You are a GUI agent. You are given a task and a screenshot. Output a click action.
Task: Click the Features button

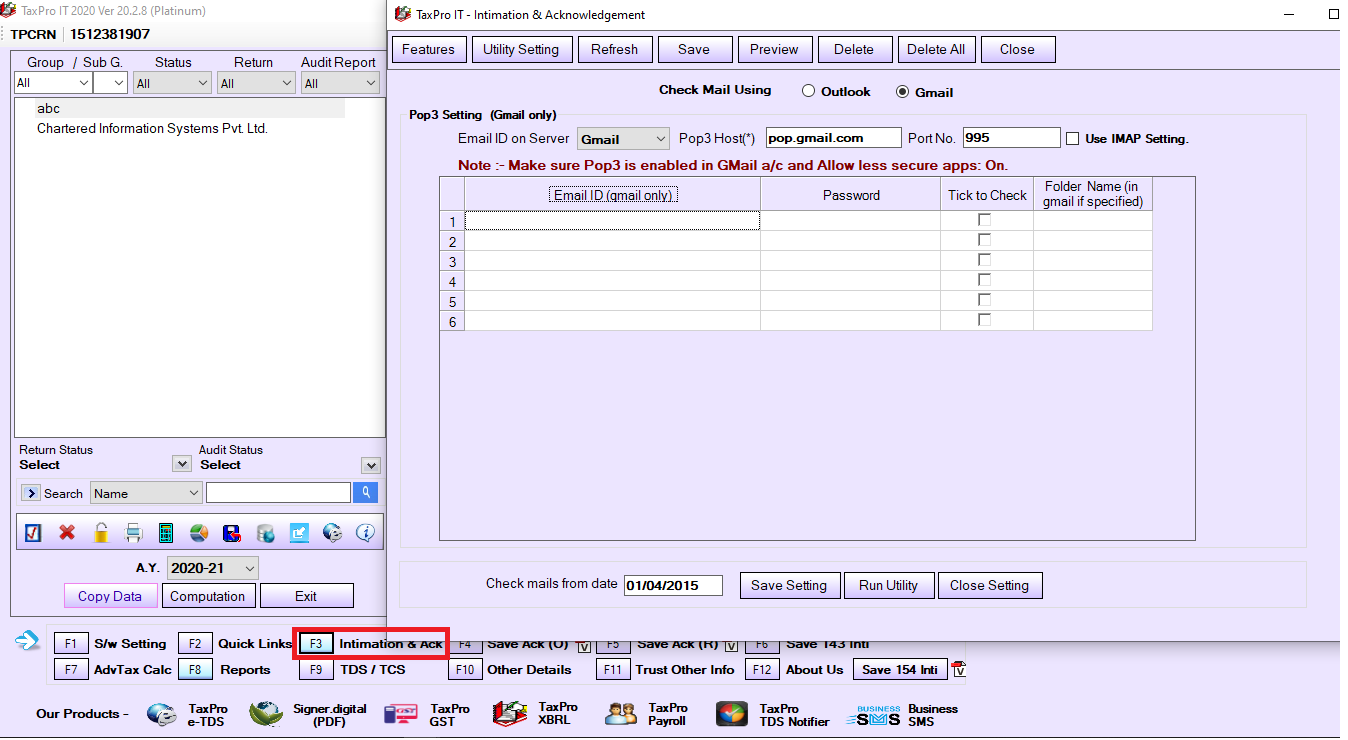coord(428,49)
